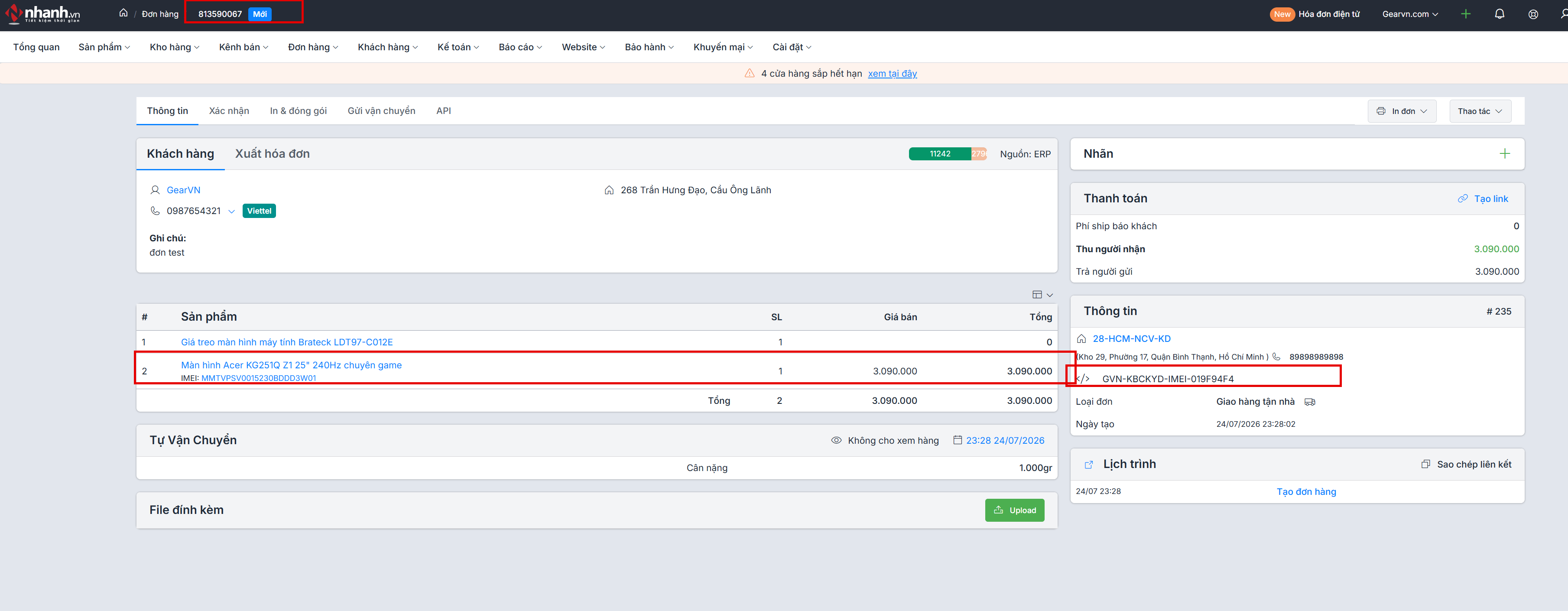Open the Brateck LDT97-C012E product link
Screen dimensions: 1568x611
pyautogui.click(x=287, y=343)
